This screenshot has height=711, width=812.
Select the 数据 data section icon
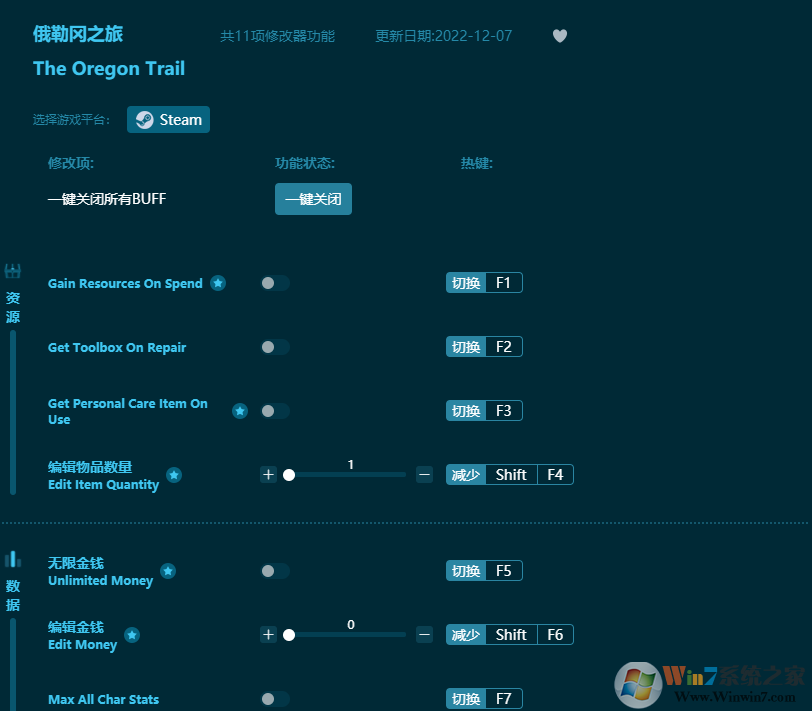pyautogui.click(x=12, y=559)
